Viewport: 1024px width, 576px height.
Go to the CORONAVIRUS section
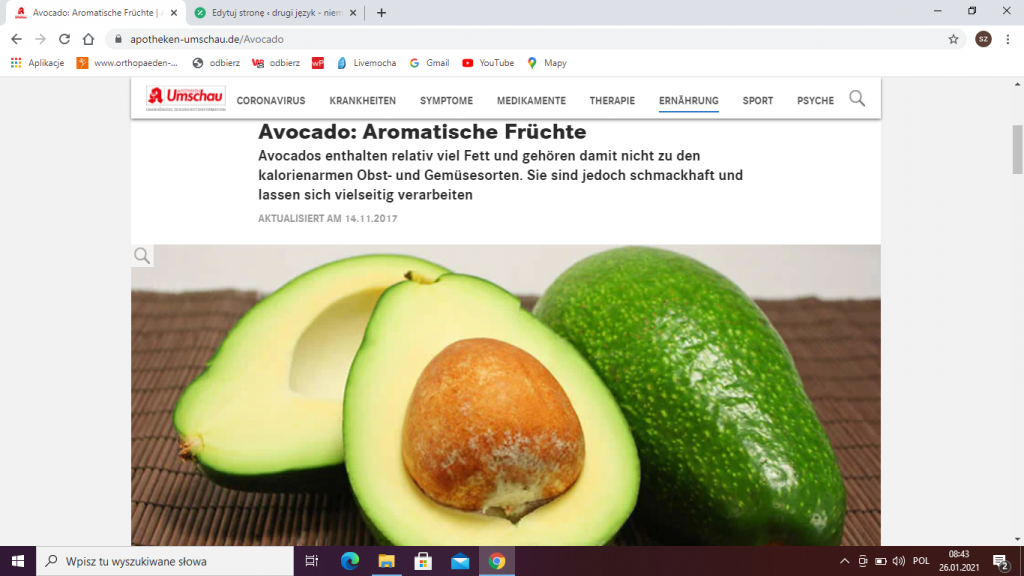pyautogui.click(x=271, y=101)
